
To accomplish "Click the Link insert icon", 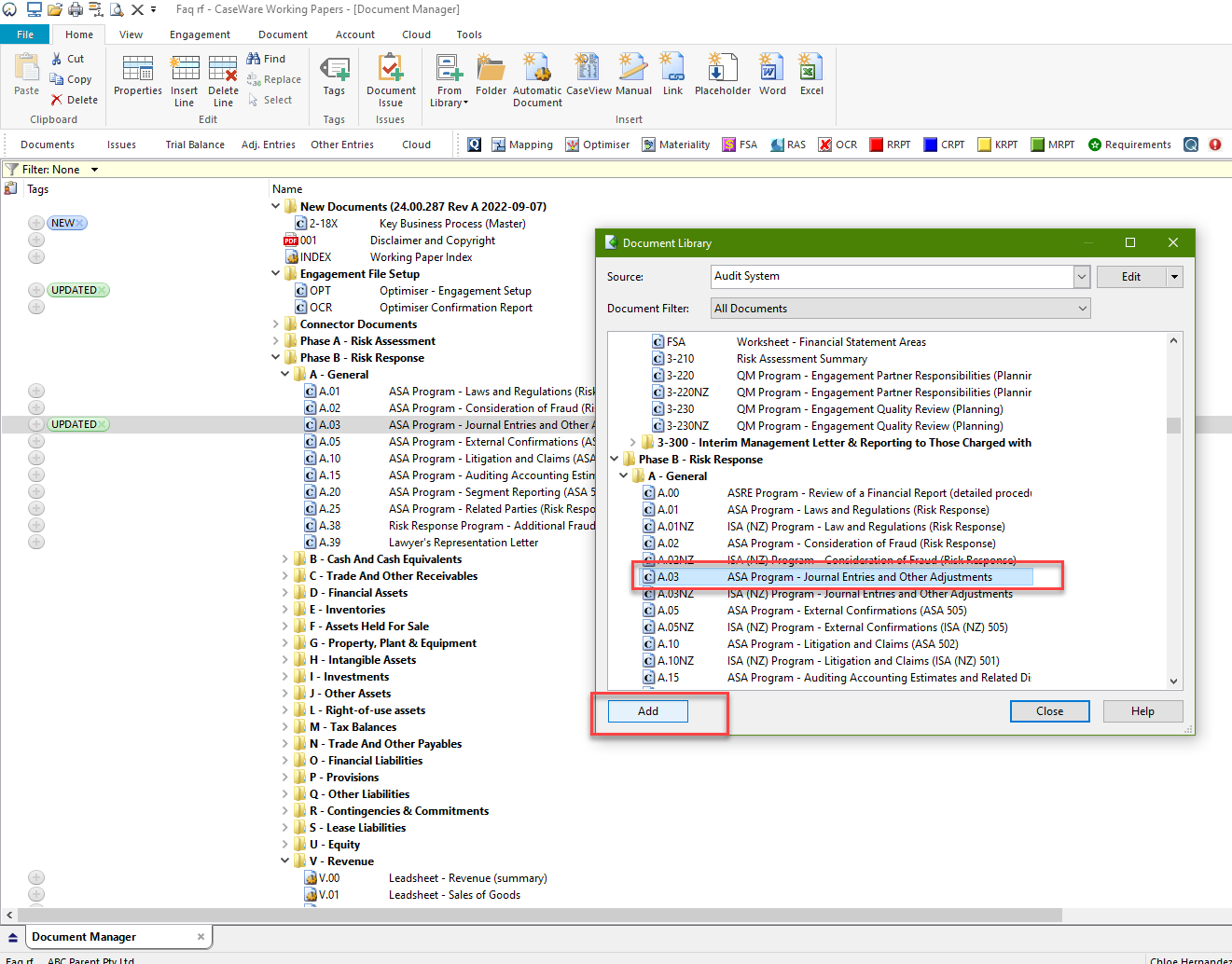I will point(672,75).
